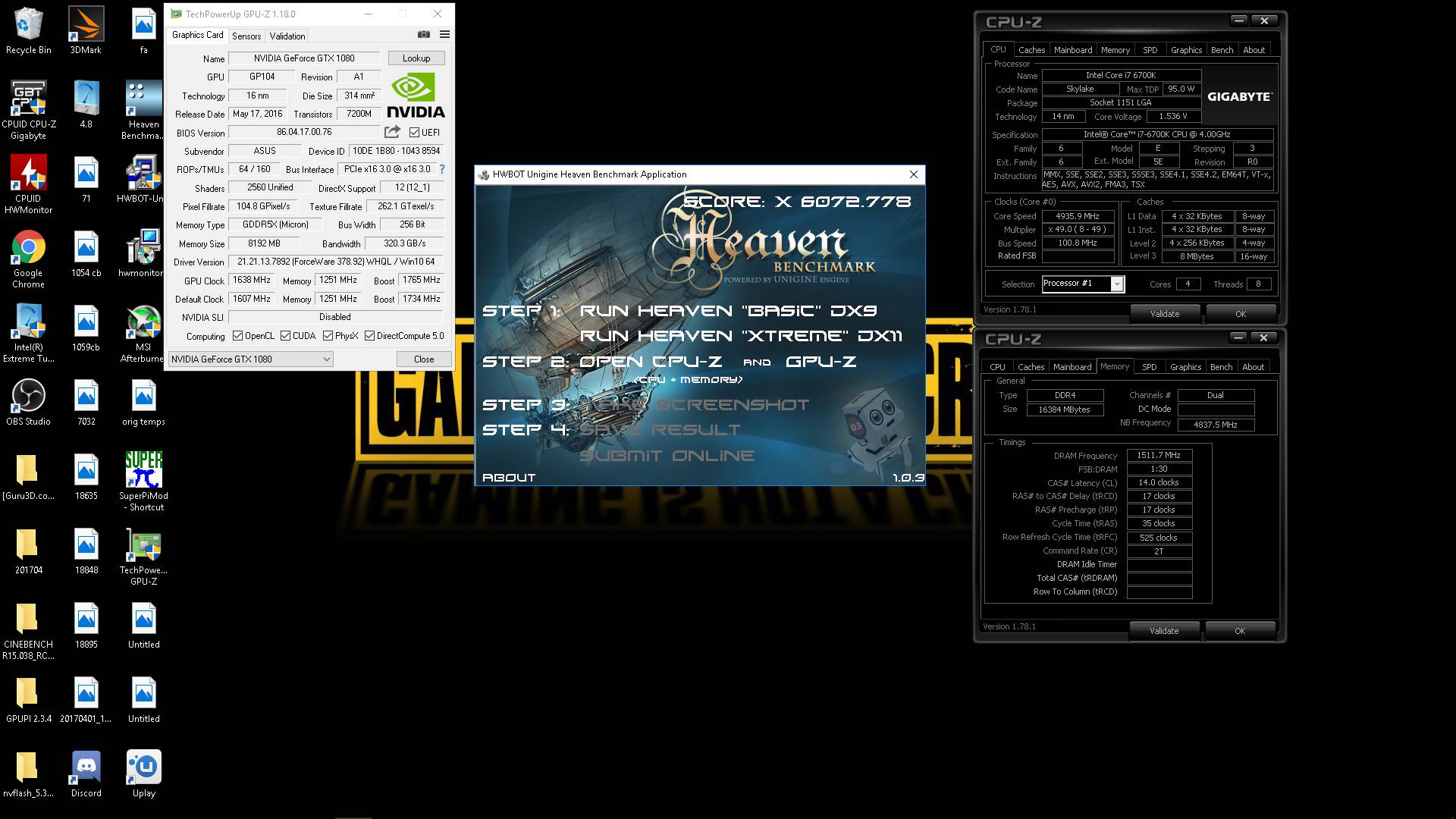Open About tab in lower CPU-Z window
1456x819 pixels.
(x=1253, y=367)
